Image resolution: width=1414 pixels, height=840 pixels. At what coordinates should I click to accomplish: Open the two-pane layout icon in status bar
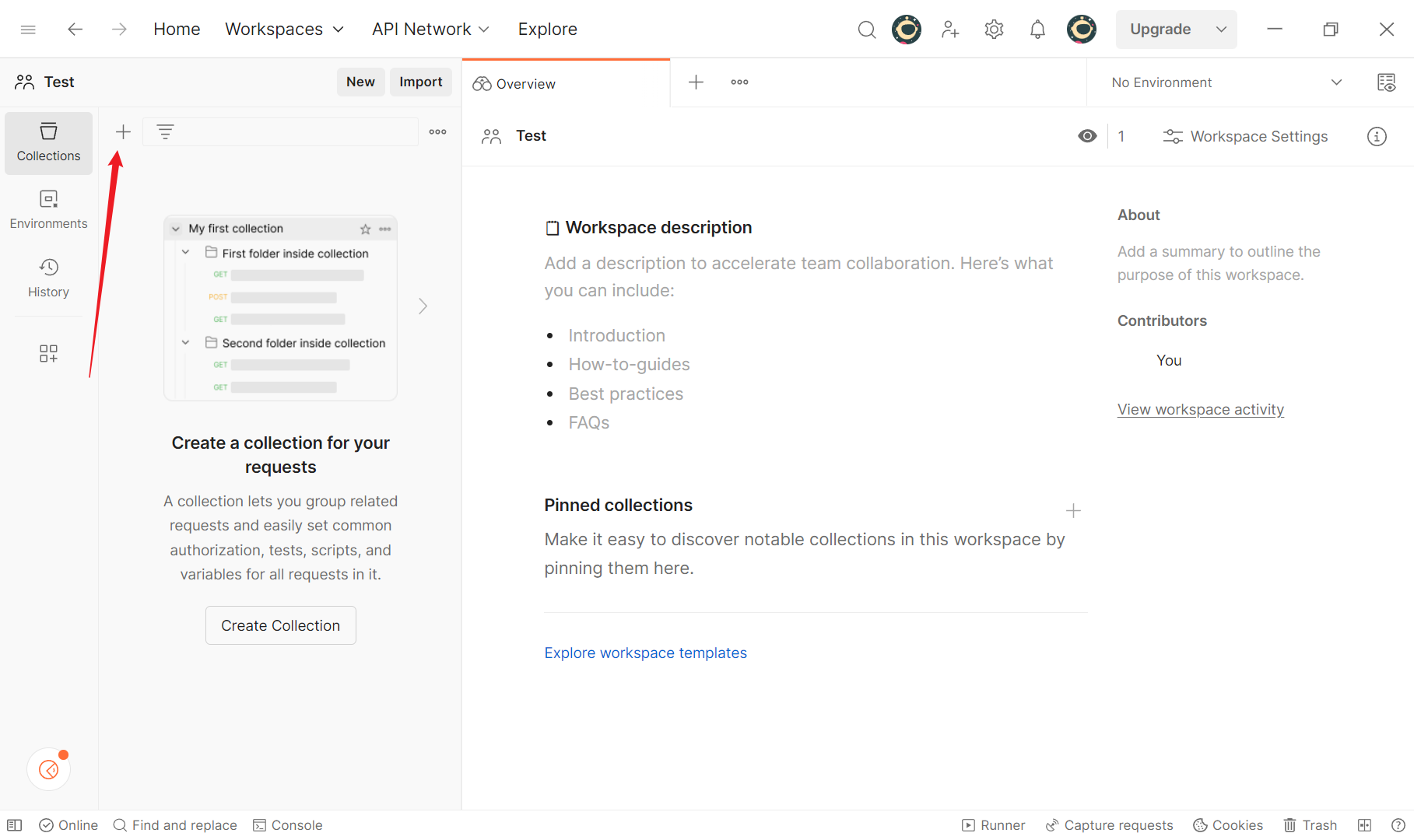click(x=1364, y=825)
